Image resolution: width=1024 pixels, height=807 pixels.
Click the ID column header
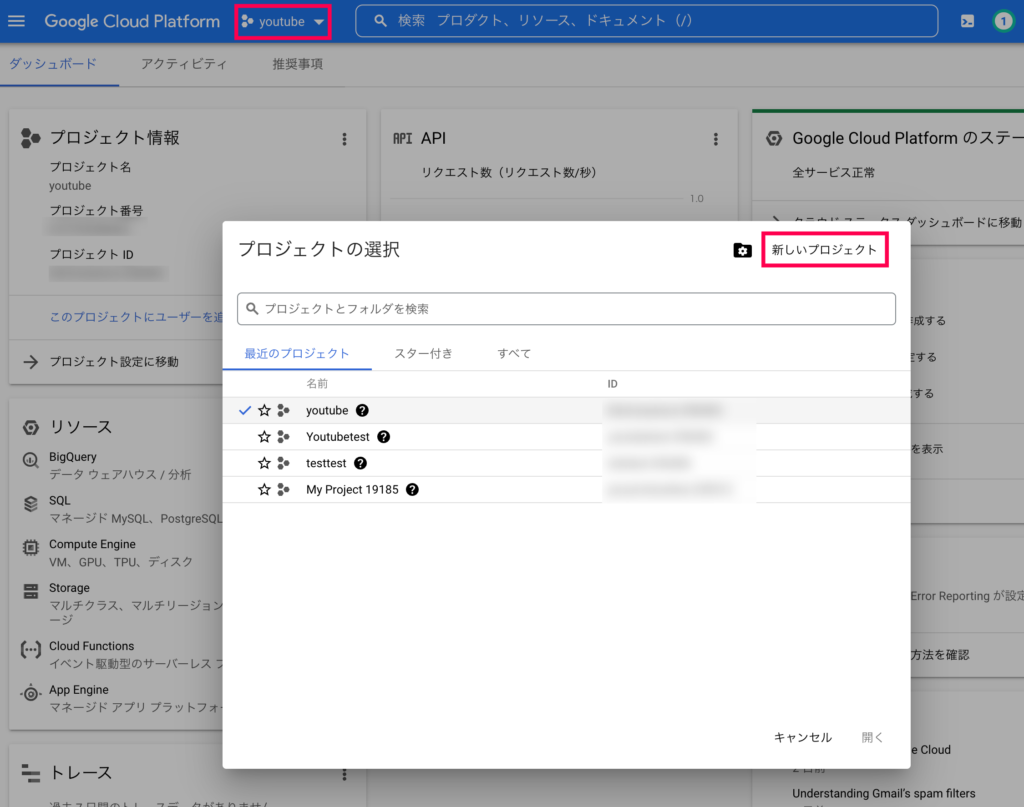click(x=612, y=384)
